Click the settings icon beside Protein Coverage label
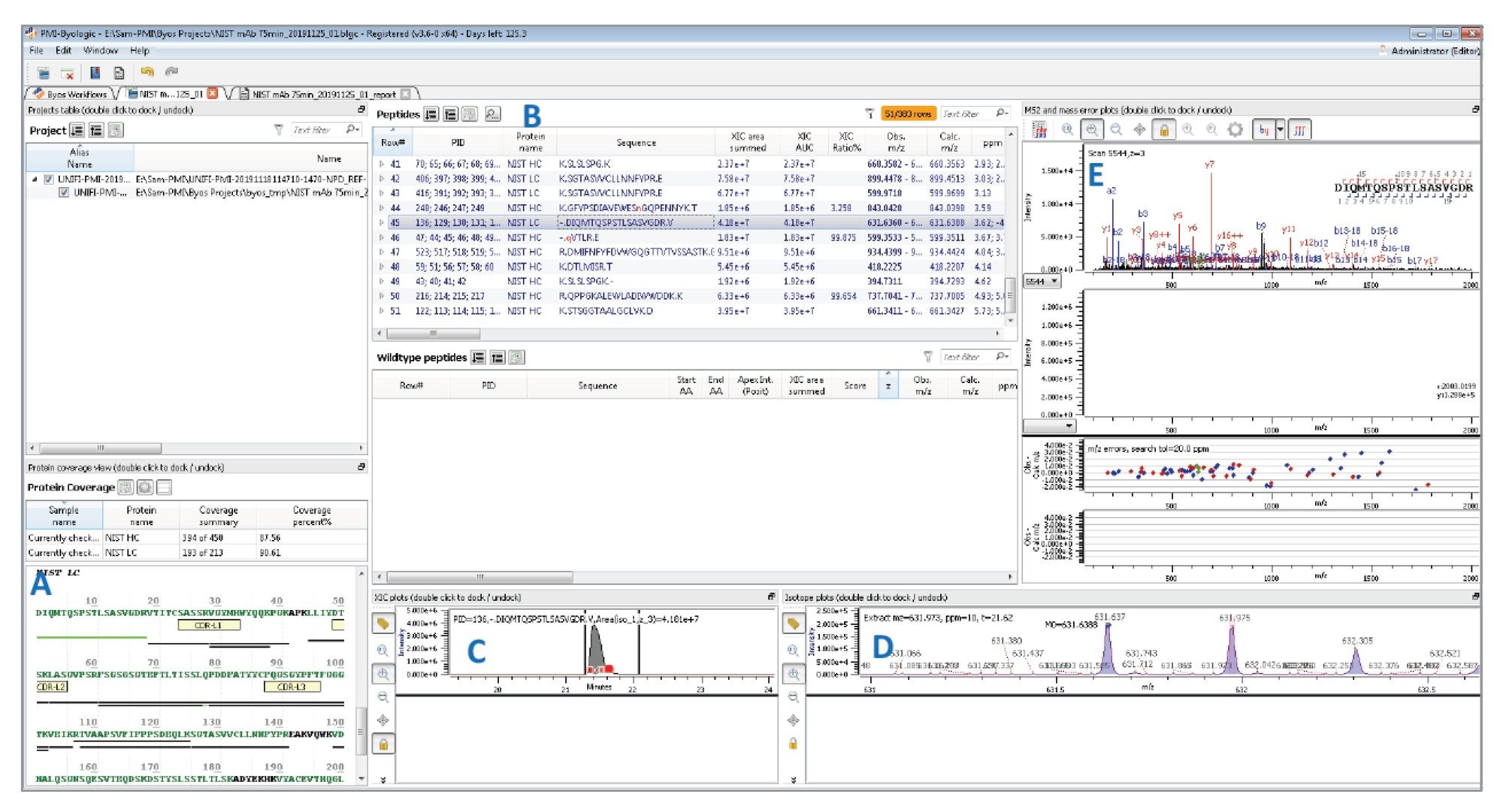Image resolution: width=1503 pixels, height=812 pixels. (x=145, y=488)
